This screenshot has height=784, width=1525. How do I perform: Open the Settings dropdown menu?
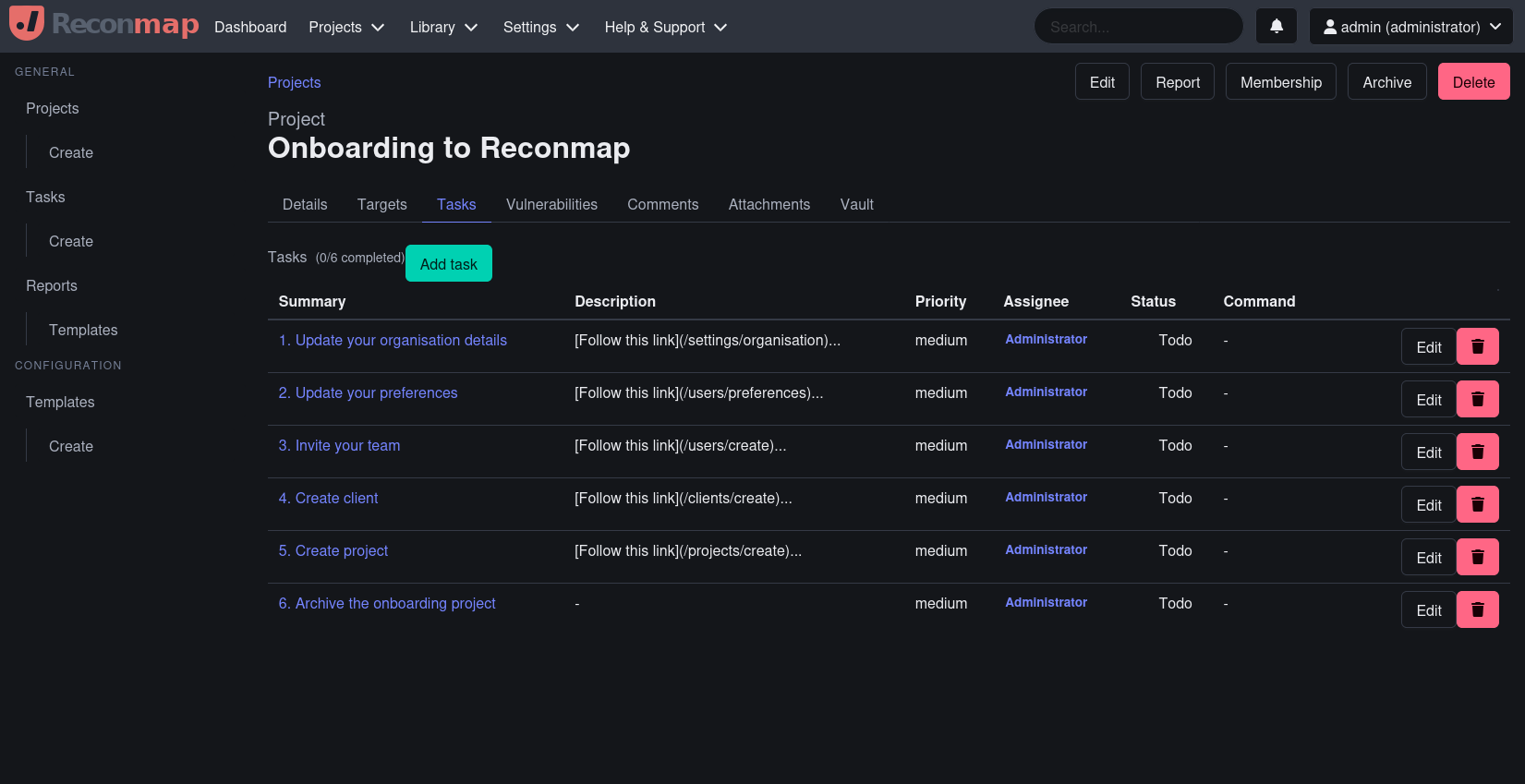[541, 27]
